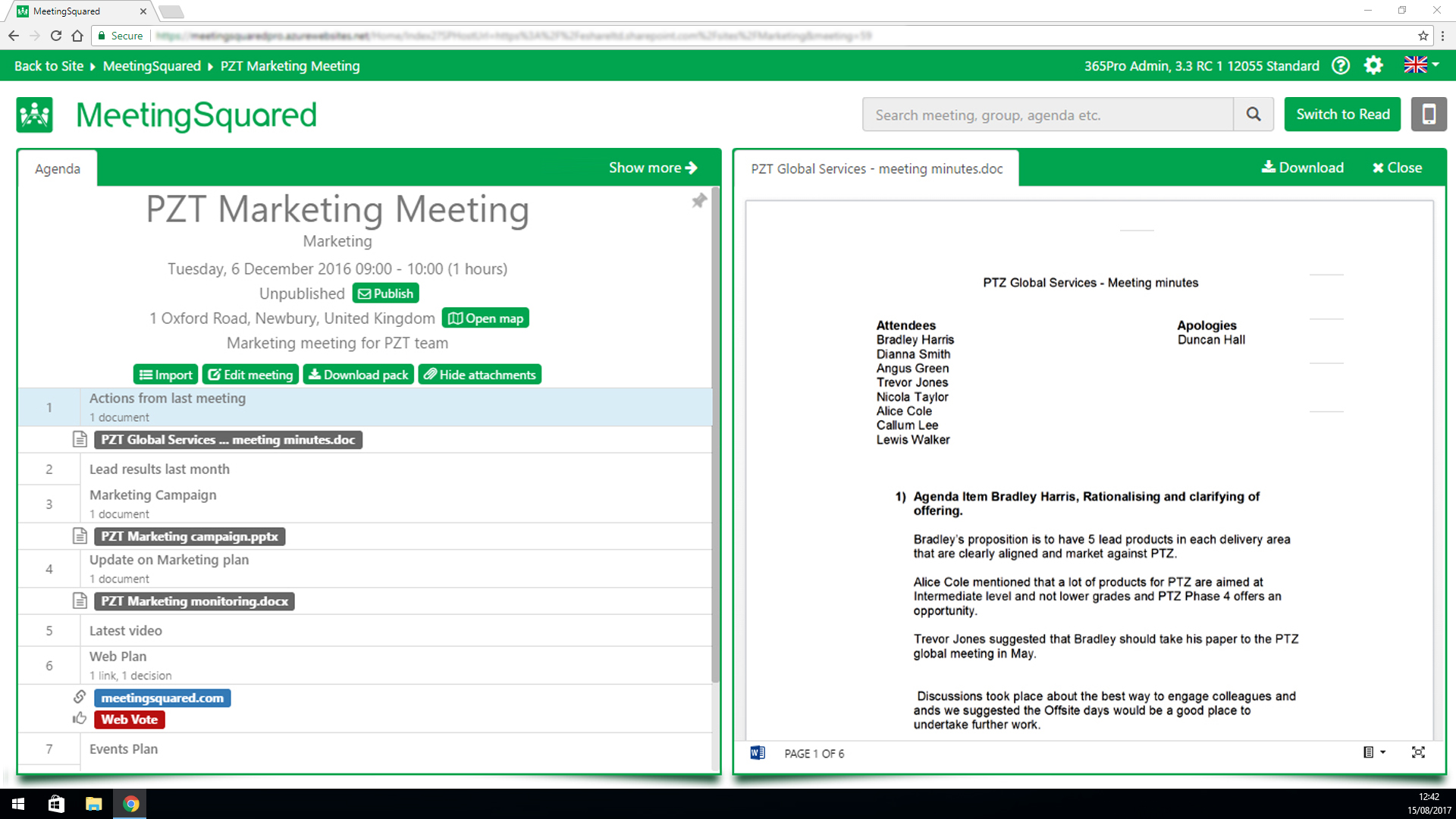Screen dimensions: 1456x819
Task: Open the help question mark icon
Action: [1341, 66]
